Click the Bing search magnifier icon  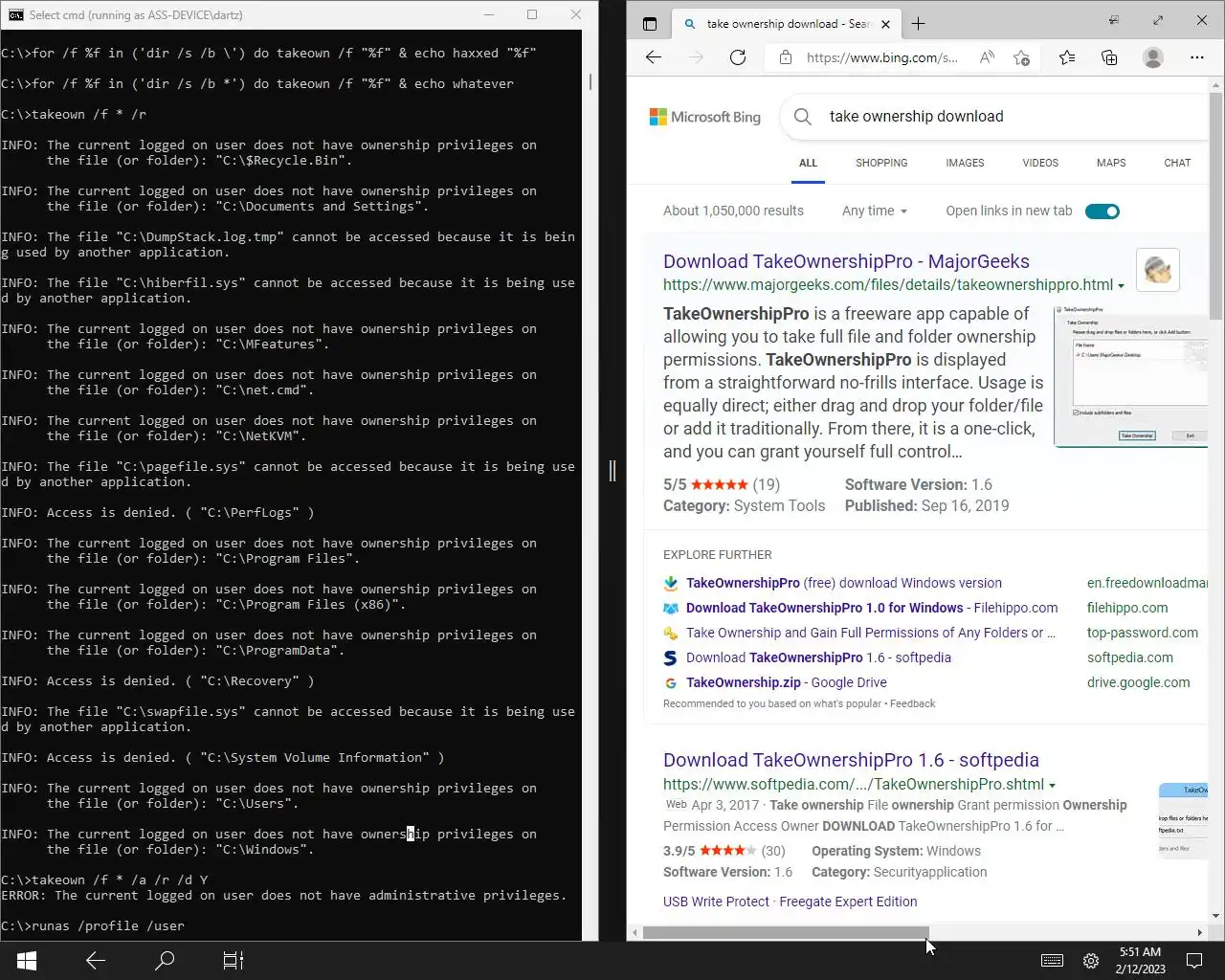click(803, 117)
